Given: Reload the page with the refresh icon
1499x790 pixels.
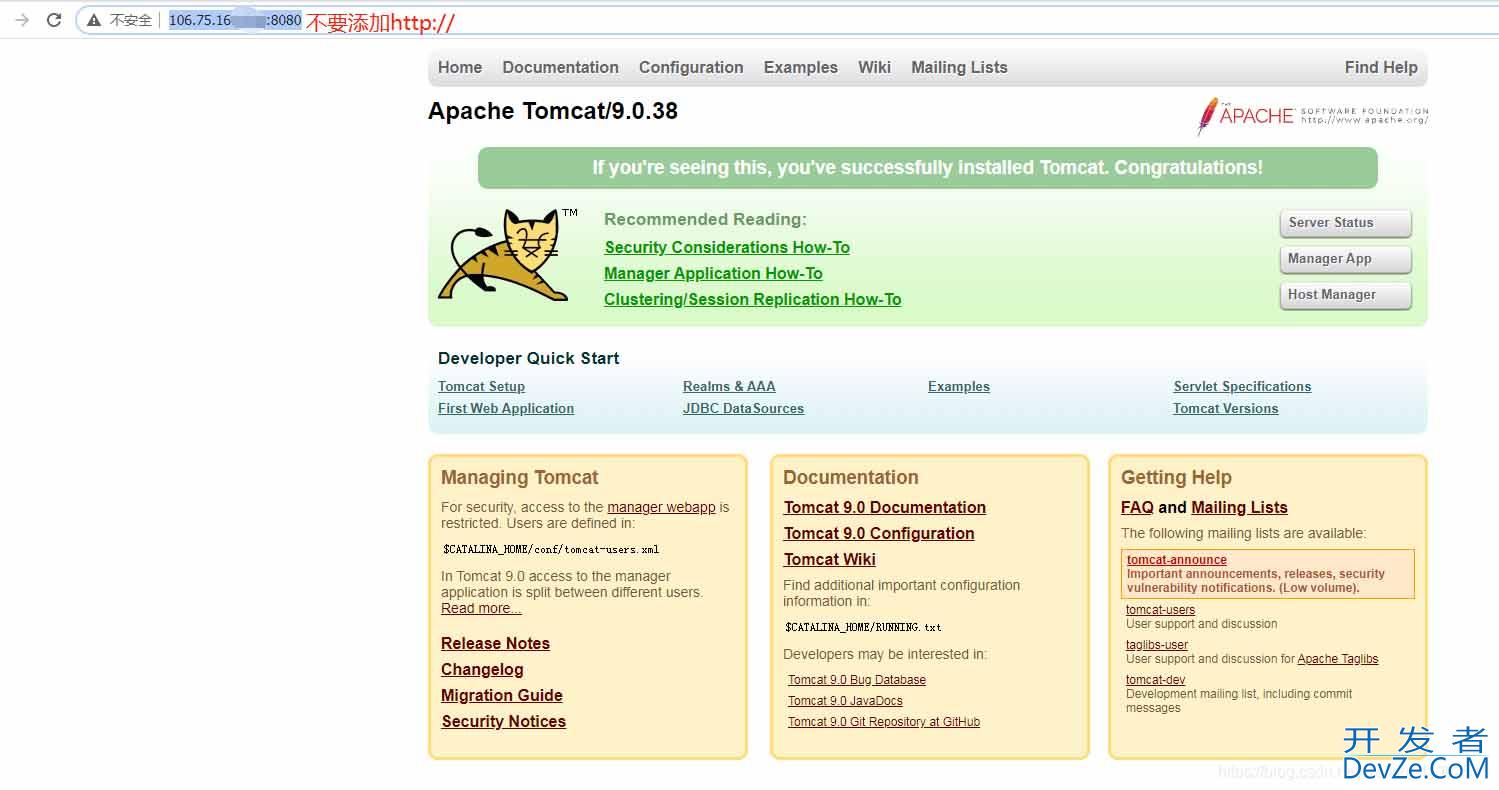Looking at the screenshot, I should [54, 20].
